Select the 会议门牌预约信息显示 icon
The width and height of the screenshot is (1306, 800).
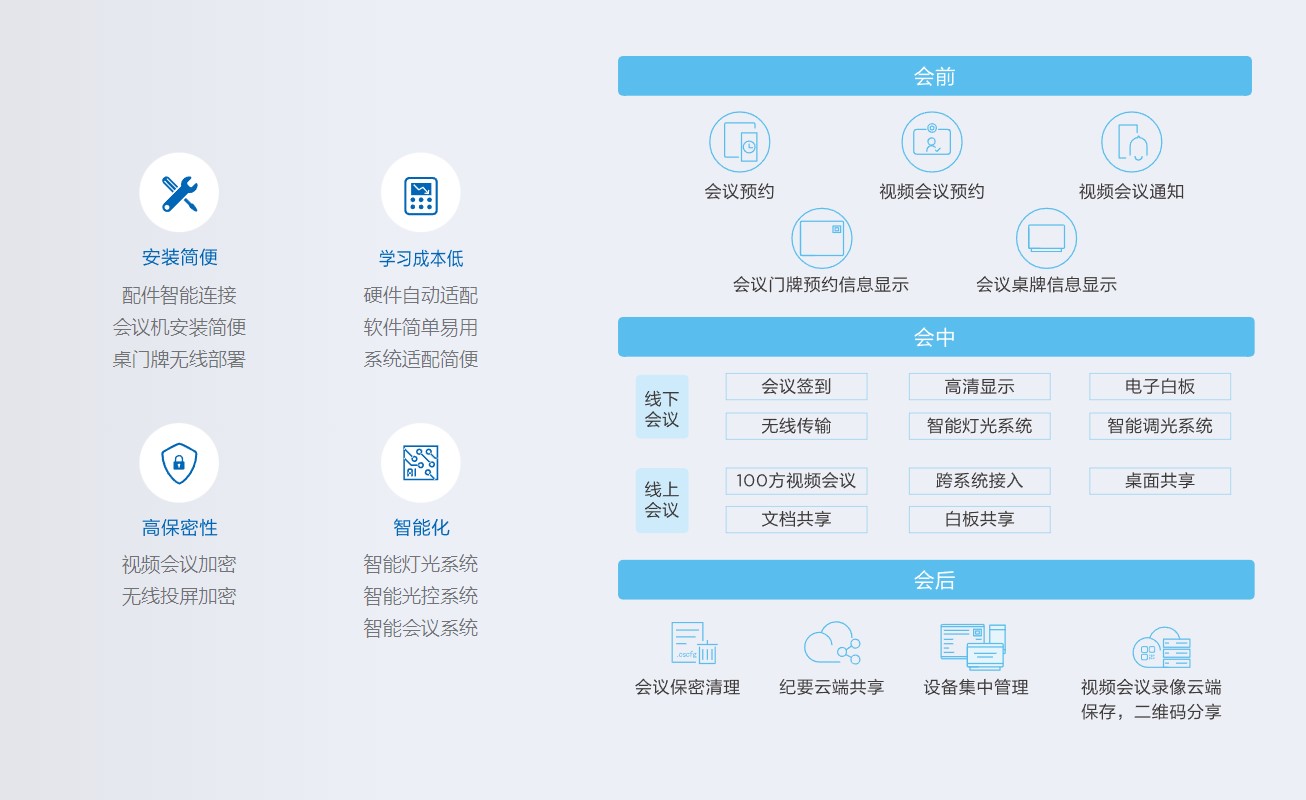[x=821, y=237]
